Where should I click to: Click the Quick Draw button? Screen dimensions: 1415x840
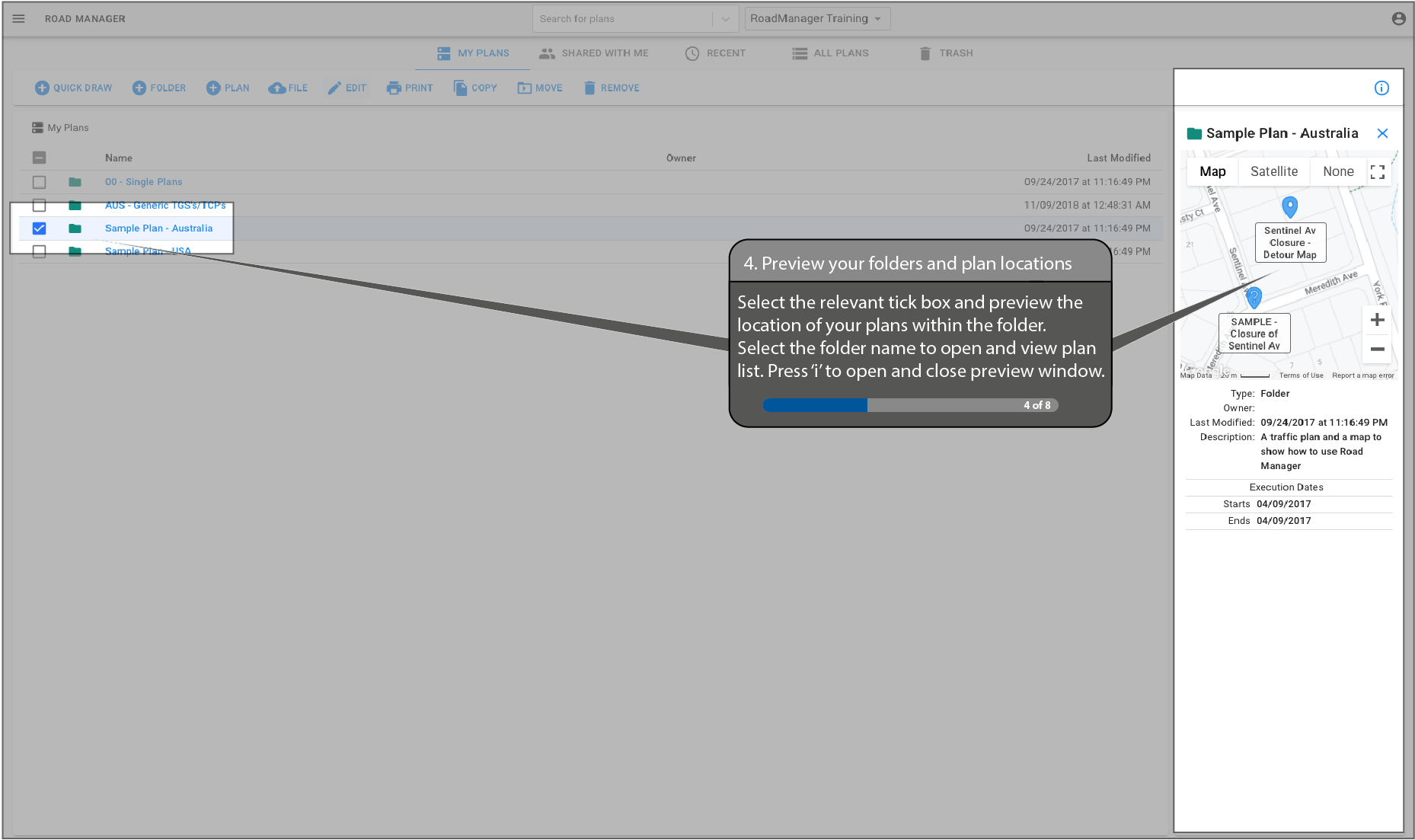(73, 88)
